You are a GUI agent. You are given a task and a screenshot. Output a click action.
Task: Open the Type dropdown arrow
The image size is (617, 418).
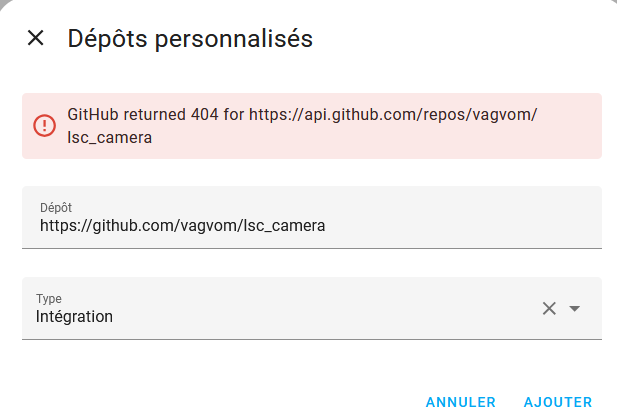tap(574, 308)
